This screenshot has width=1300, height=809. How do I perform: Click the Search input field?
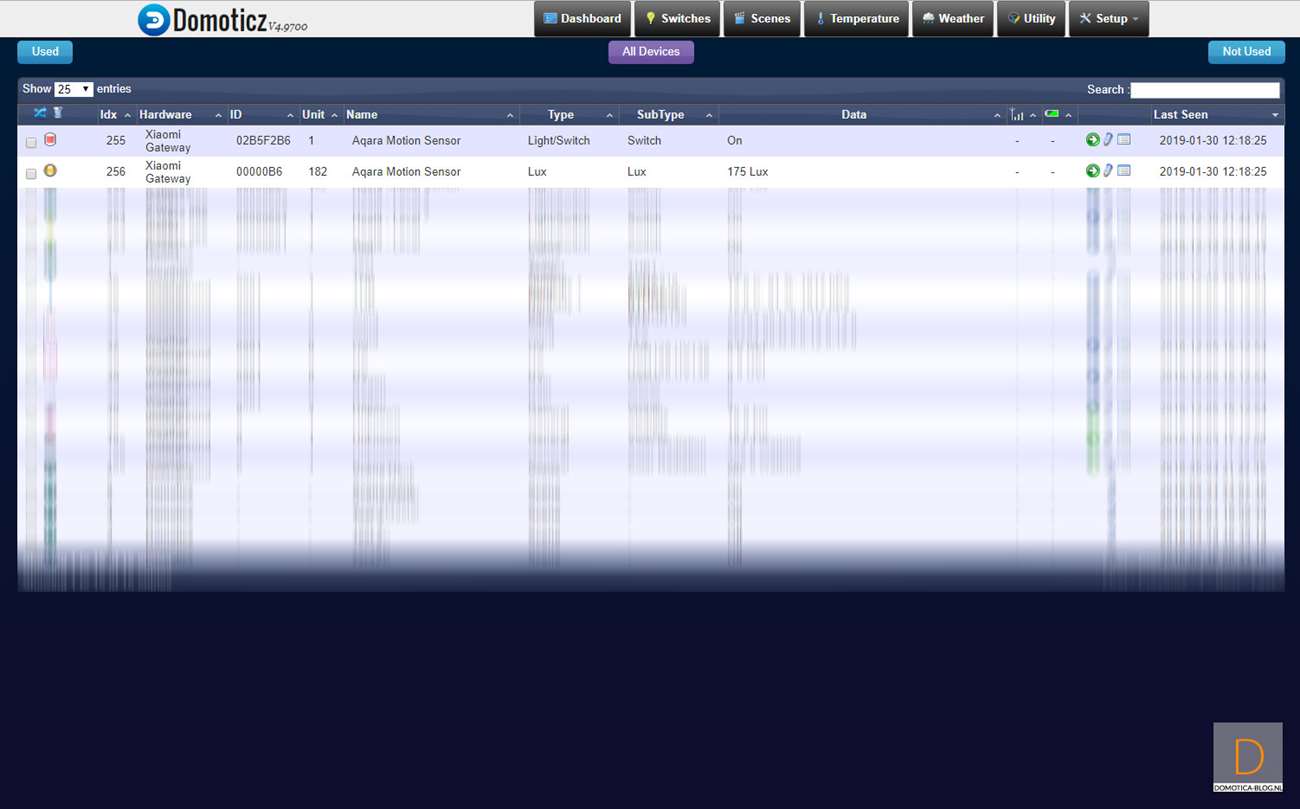click(1204, 90)
